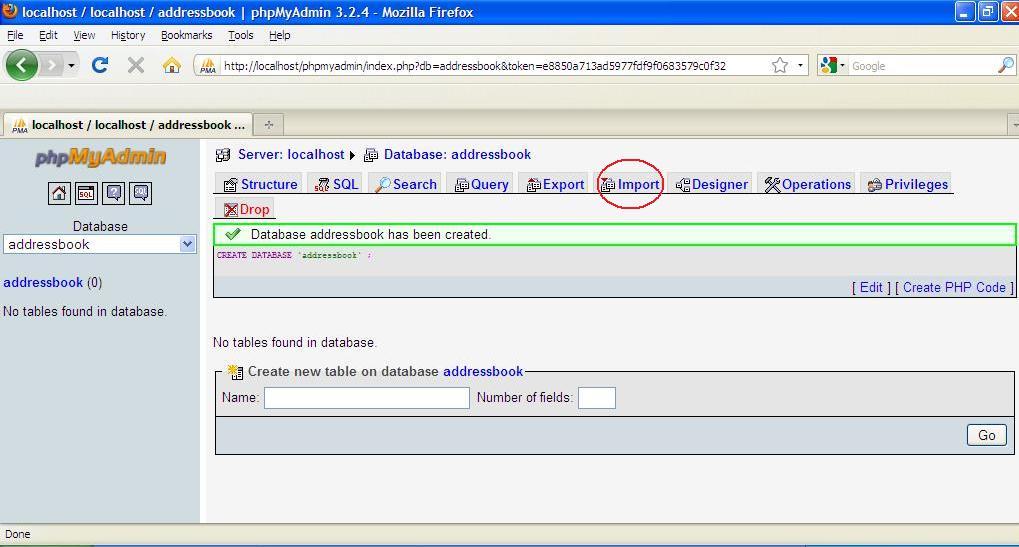Screen dimensions: 1019x547
Task: Focus the Number of fields input
Action: click(x=597, y=398)
